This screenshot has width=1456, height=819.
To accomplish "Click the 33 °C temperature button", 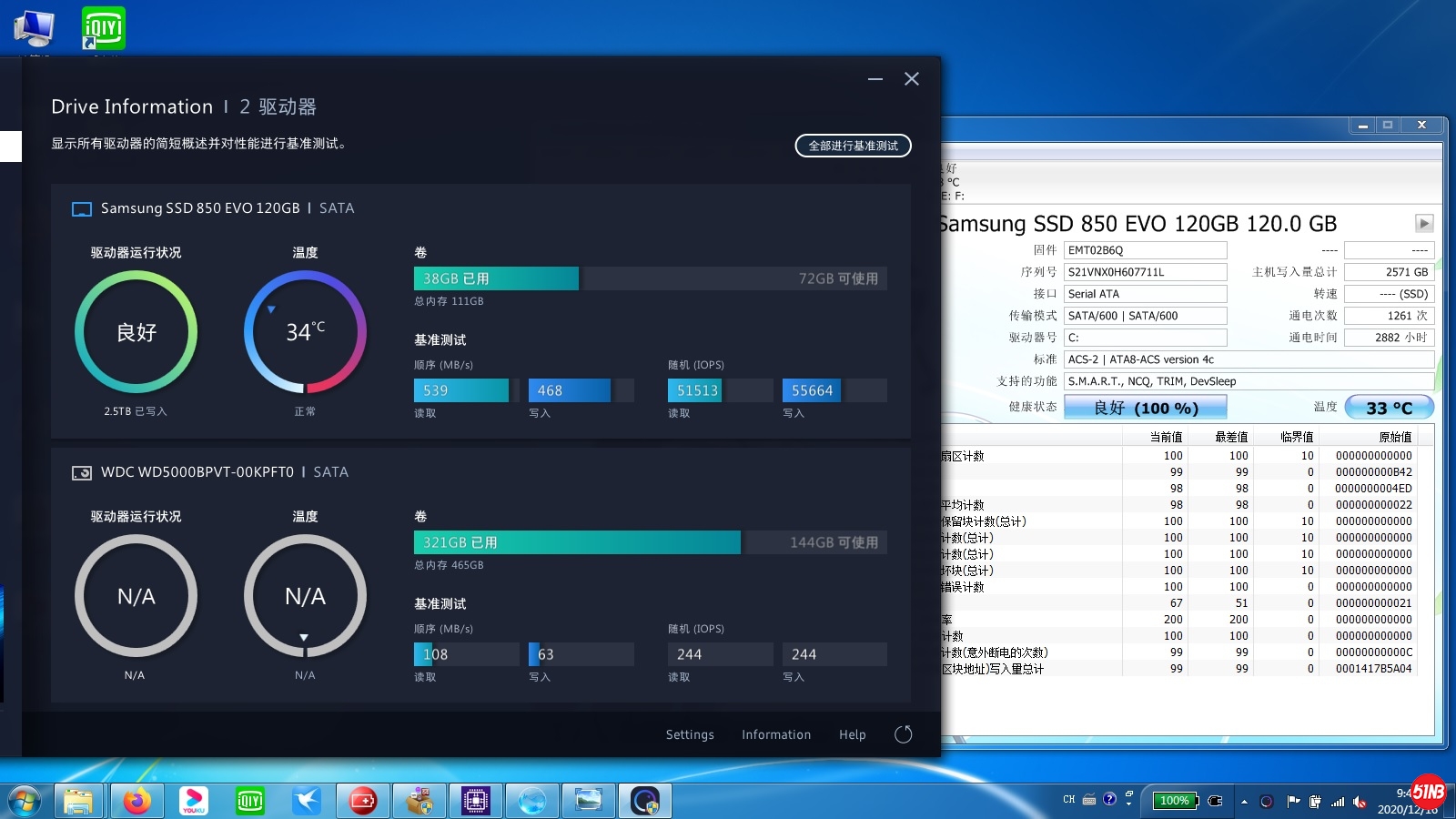I will 1389,408.
